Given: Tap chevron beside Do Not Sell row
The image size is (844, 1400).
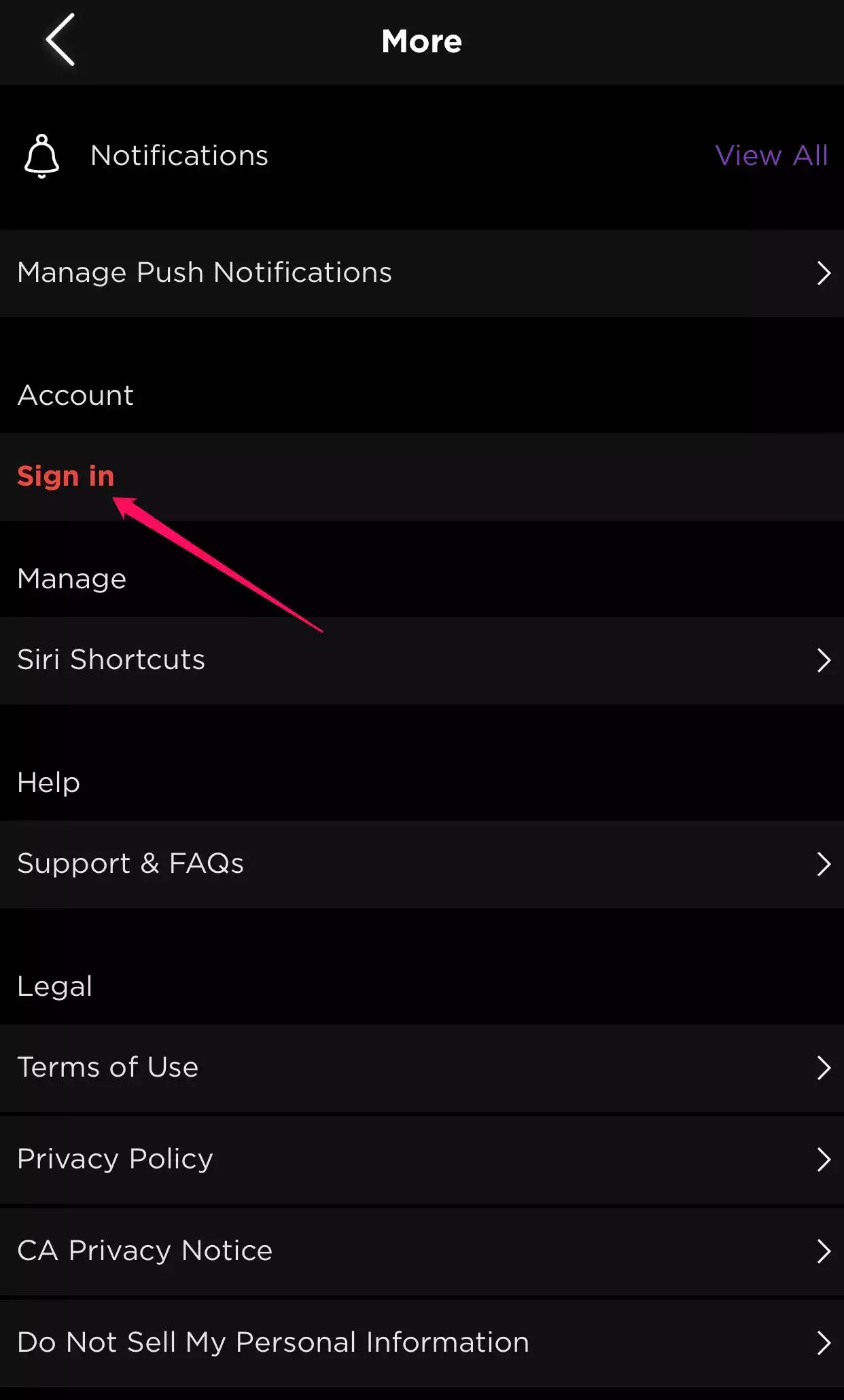Looking at the screenshot, I should click(x=824, y=1343).
